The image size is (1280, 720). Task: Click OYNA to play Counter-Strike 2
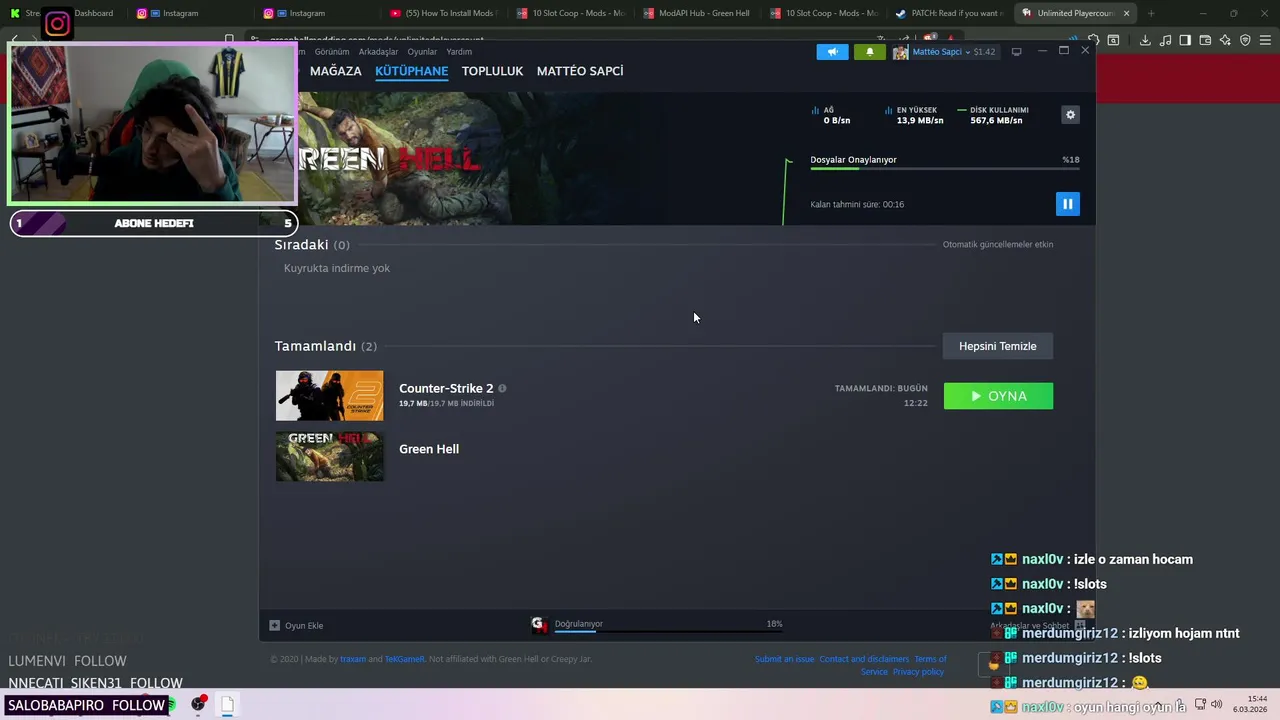pos(998,396)
